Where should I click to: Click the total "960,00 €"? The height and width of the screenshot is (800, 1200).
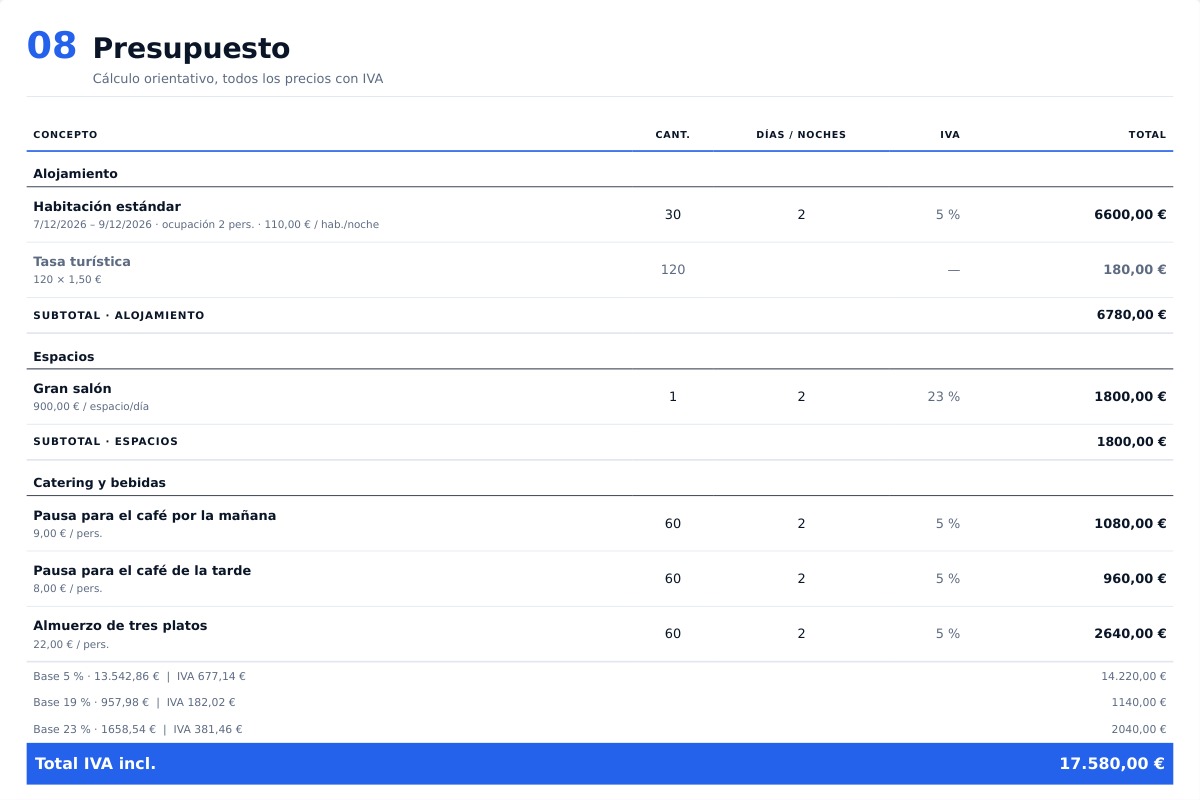[1135, 579]
